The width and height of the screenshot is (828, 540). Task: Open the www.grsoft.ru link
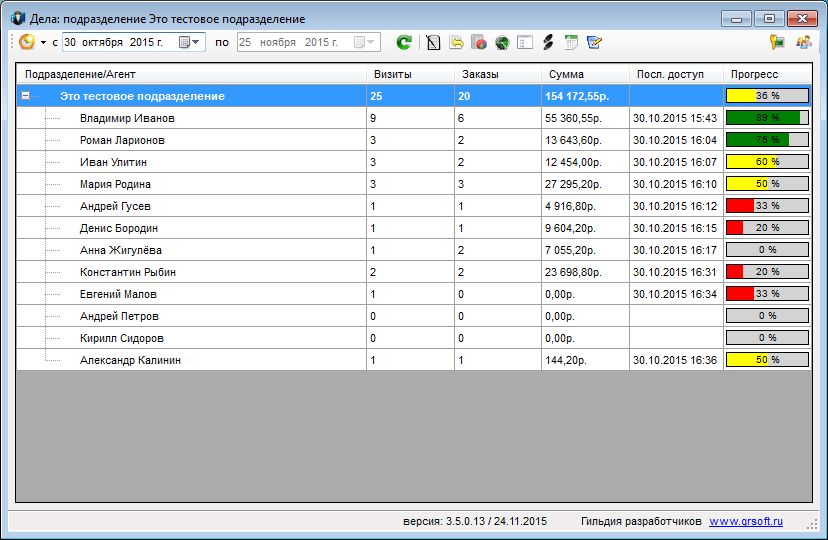[746, 522]
